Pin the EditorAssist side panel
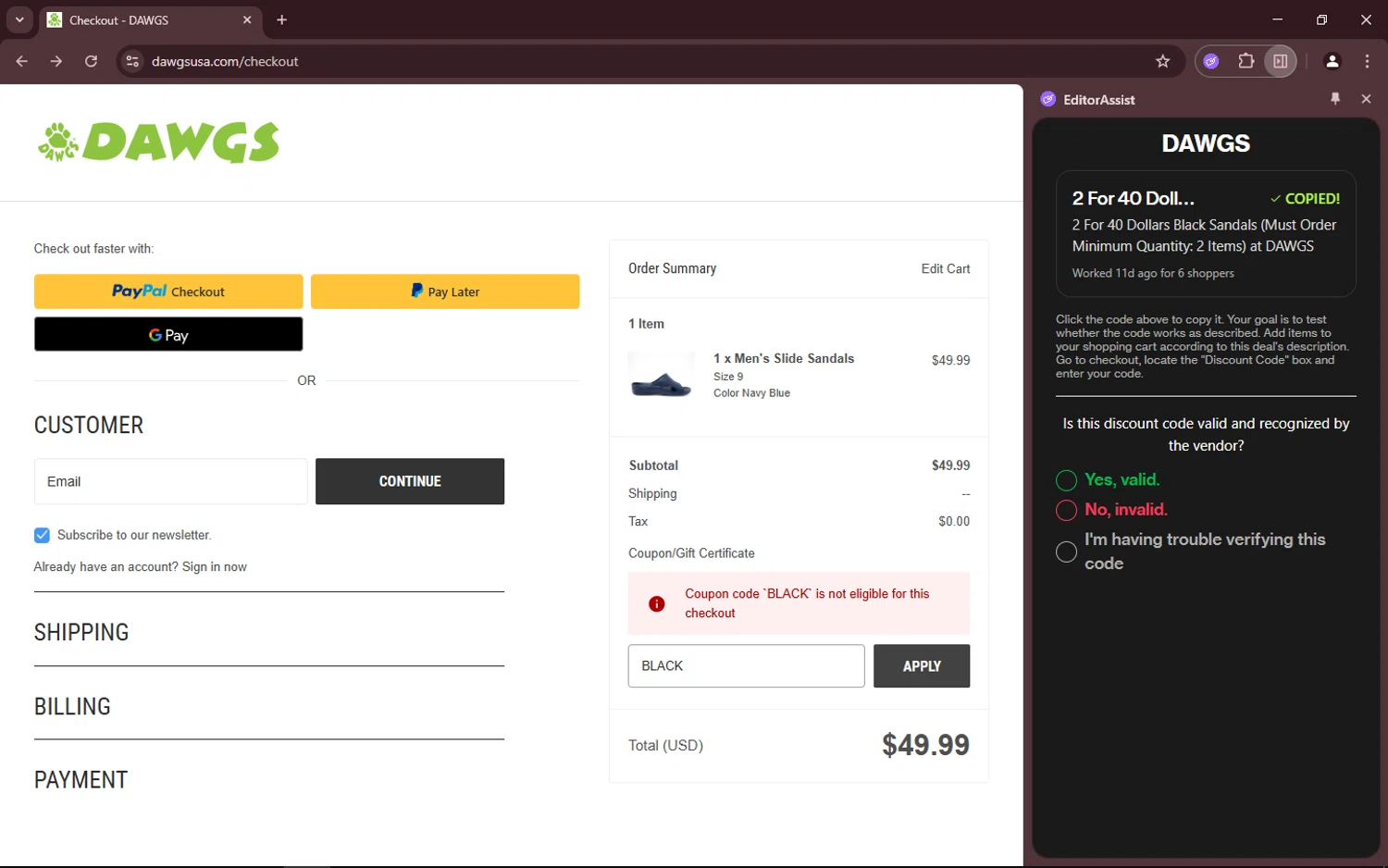 click(x=1335, y=99)
